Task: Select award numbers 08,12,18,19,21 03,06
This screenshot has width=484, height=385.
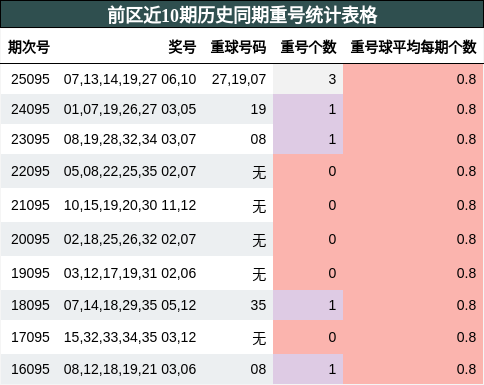Action: click(x=130, y=369)
